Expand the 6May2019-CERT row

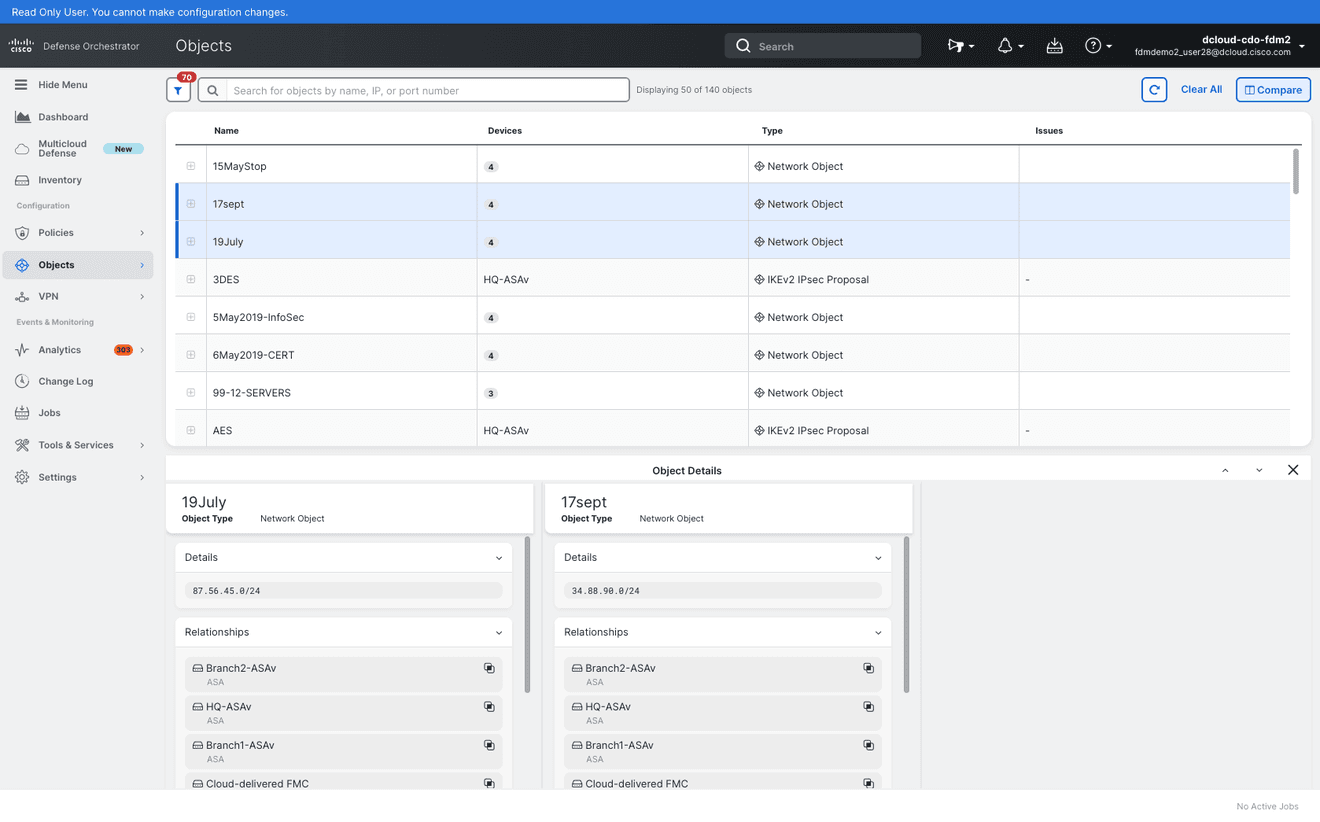tap(191, 355)
